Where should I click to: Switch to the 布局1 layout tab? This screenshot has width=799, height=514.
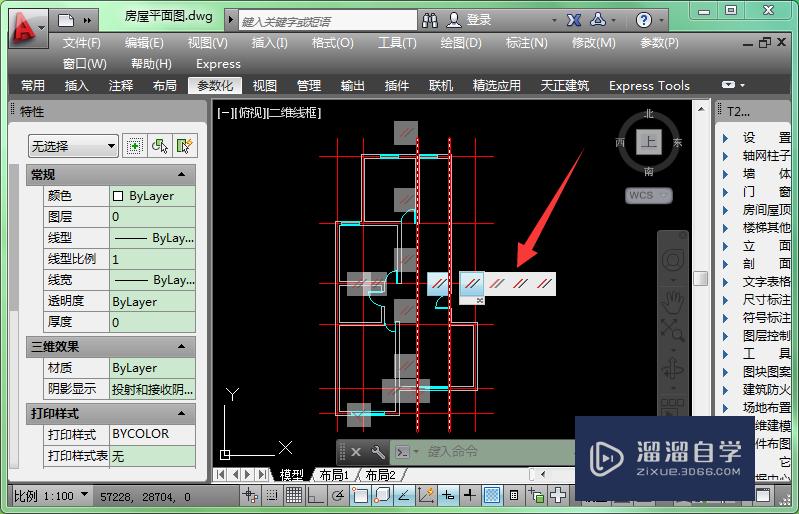tap(334, 475)
